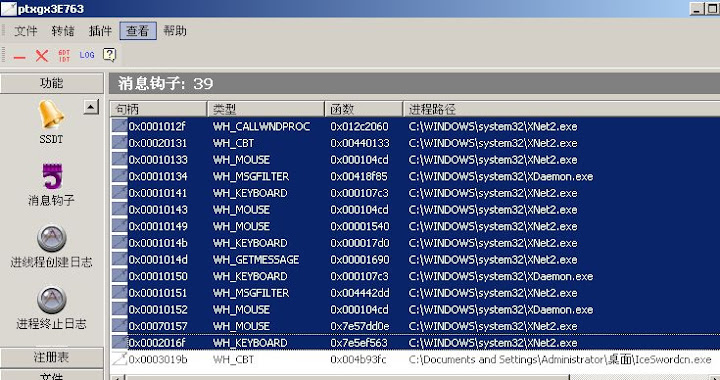Select function address 0x004b93fc

358,359
